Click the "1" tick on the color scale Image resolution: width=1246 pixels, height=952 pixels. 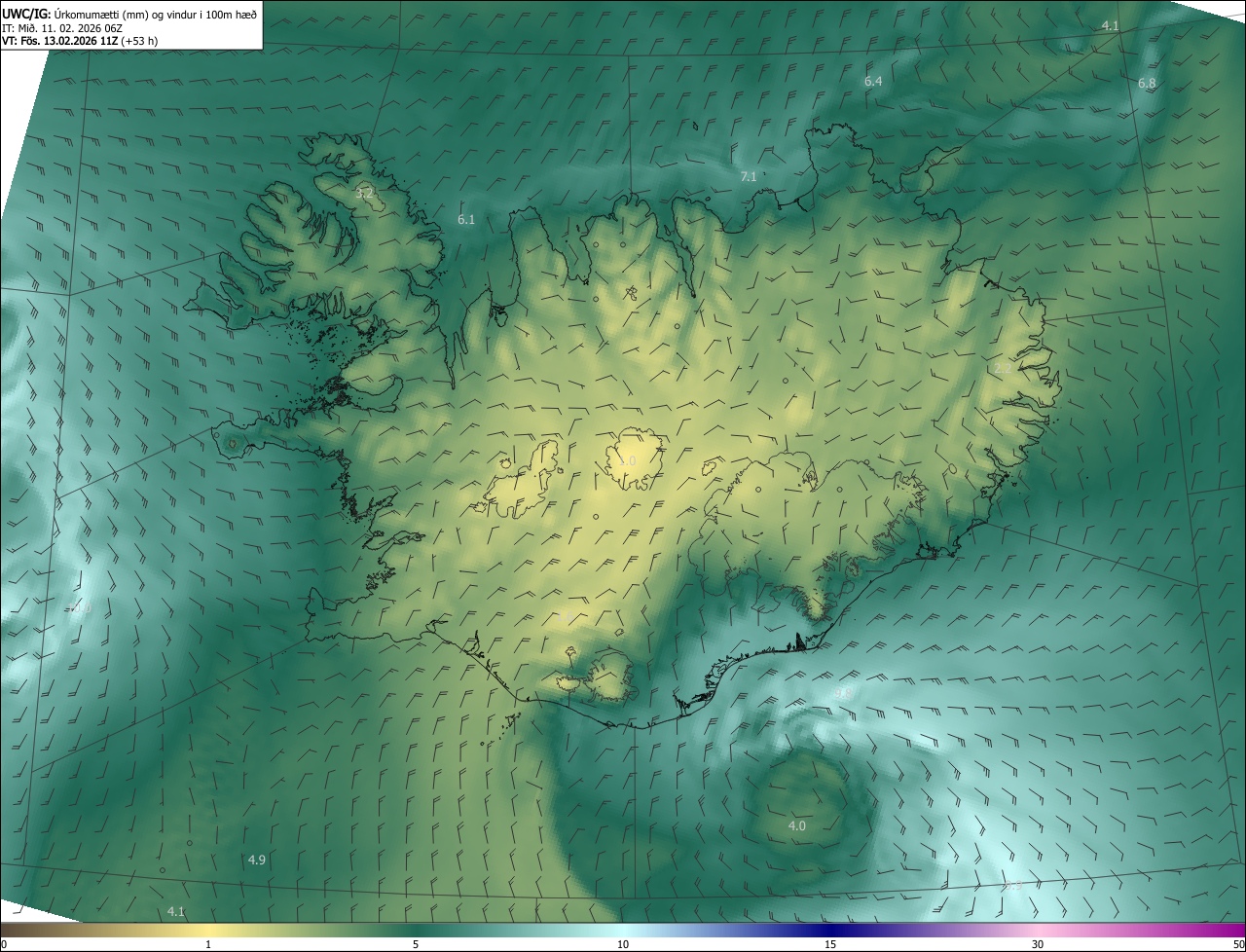tap(208, 944)
